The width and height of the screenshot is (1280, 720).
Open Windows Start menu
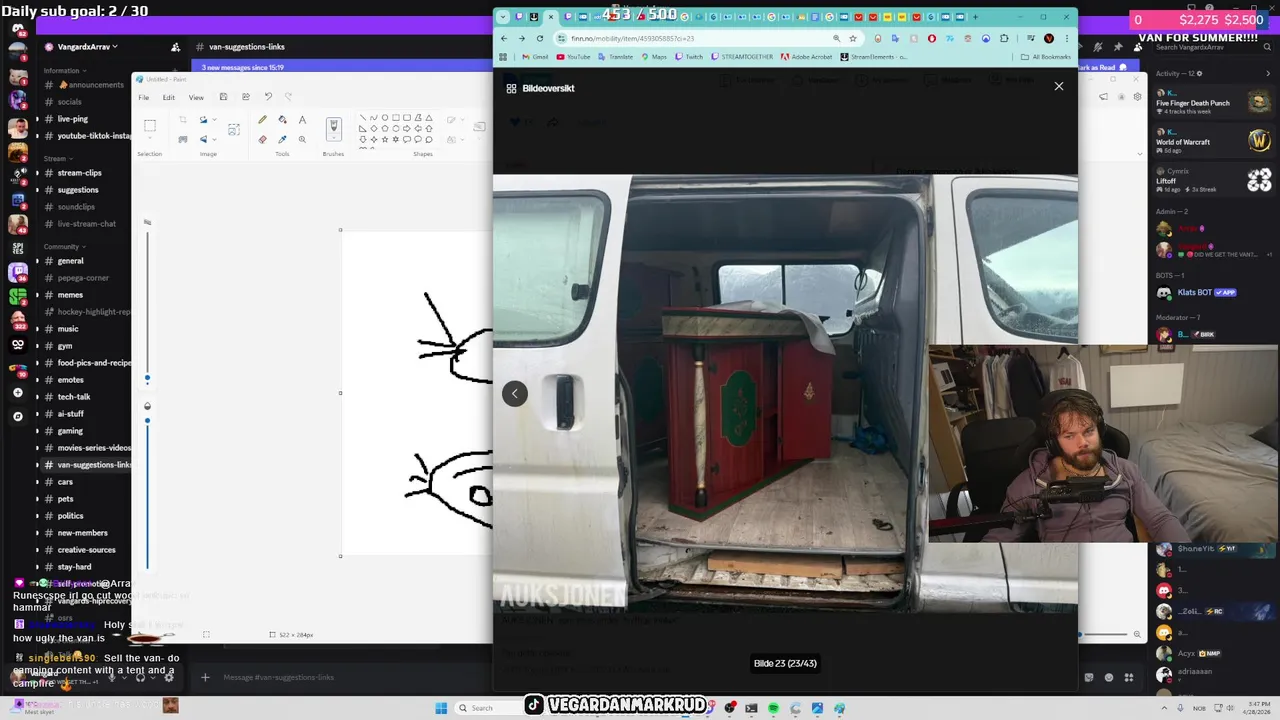[441, 708]
